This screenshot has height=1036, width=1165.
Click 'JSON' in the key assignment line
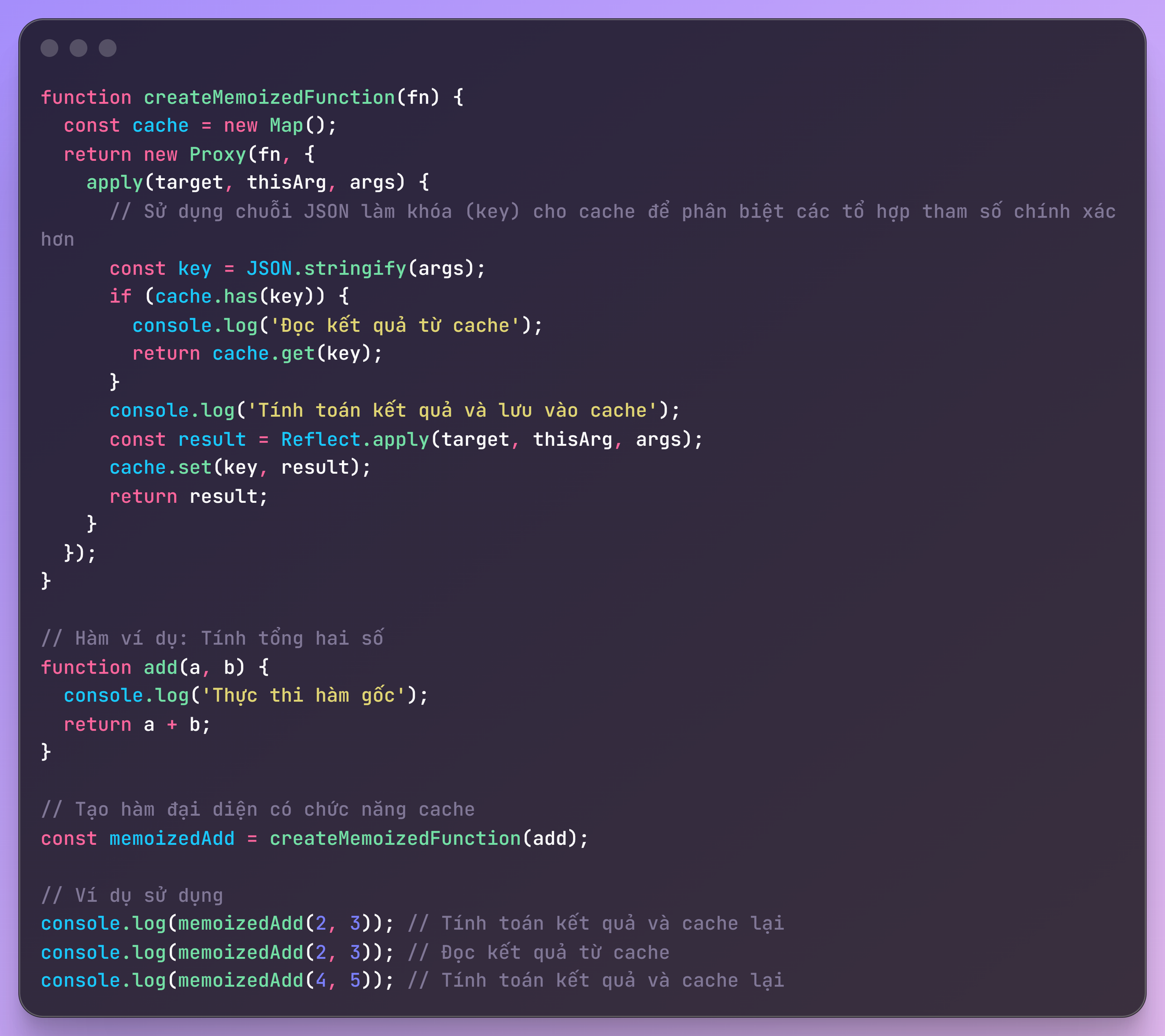269,269
